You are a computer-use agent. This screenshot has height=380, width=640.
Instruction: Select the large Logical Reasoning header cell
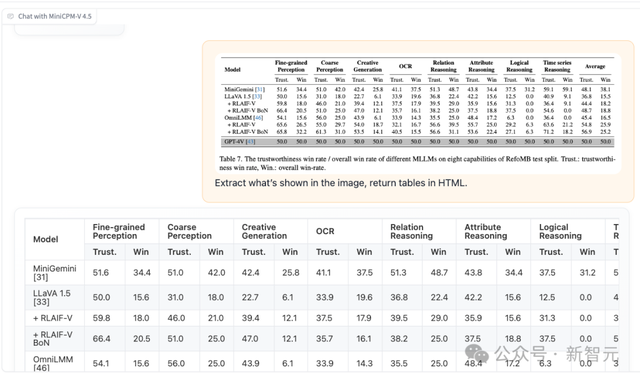point(568,231)
